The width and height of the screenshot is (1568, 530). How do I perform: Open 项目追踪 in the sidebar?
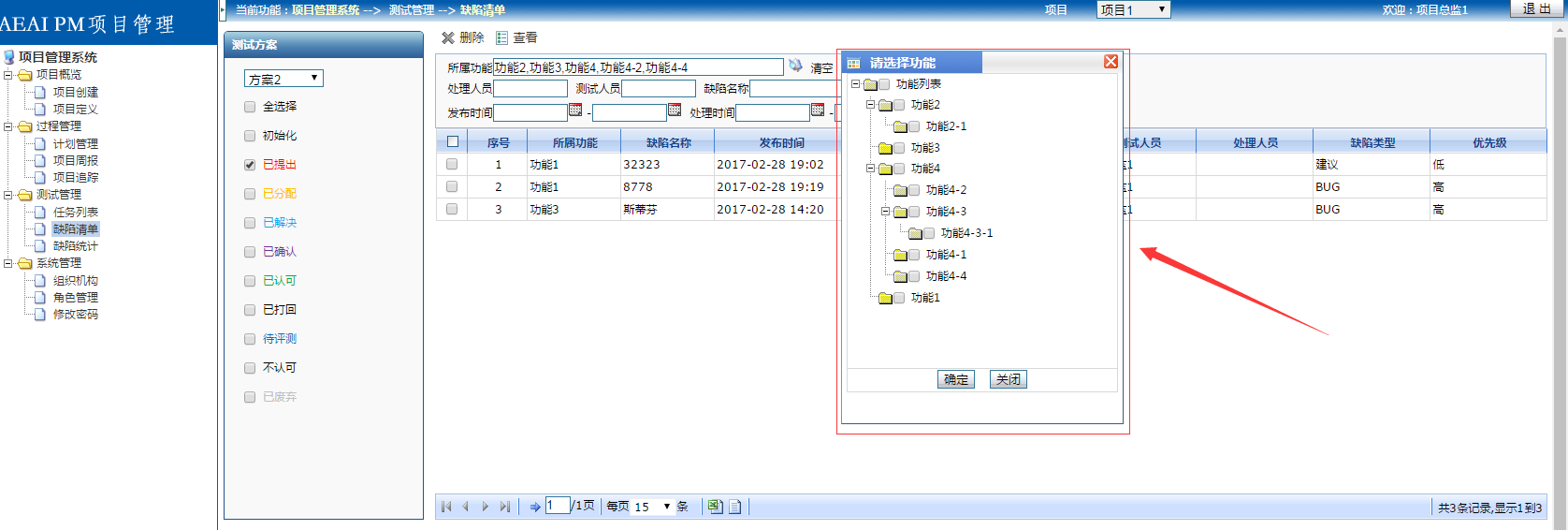tap(76, 177)
